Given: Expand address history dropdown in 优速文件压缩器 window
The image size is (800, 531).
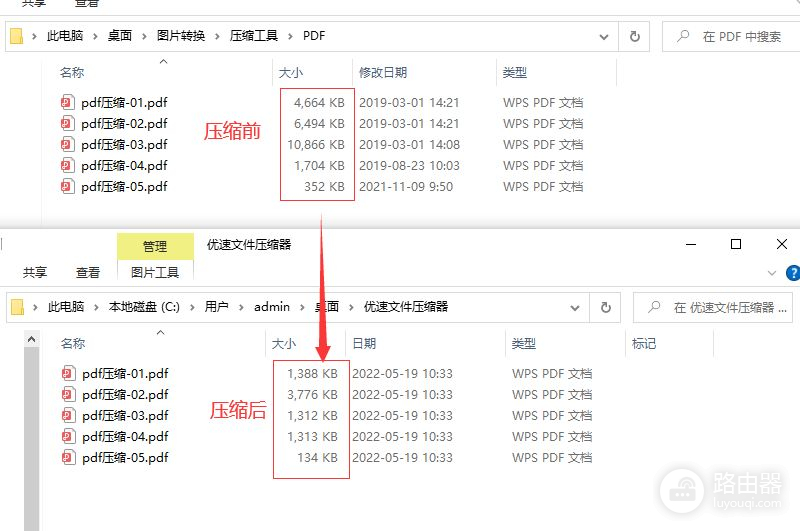Looking at the screenshot, I should pos(575,308).
